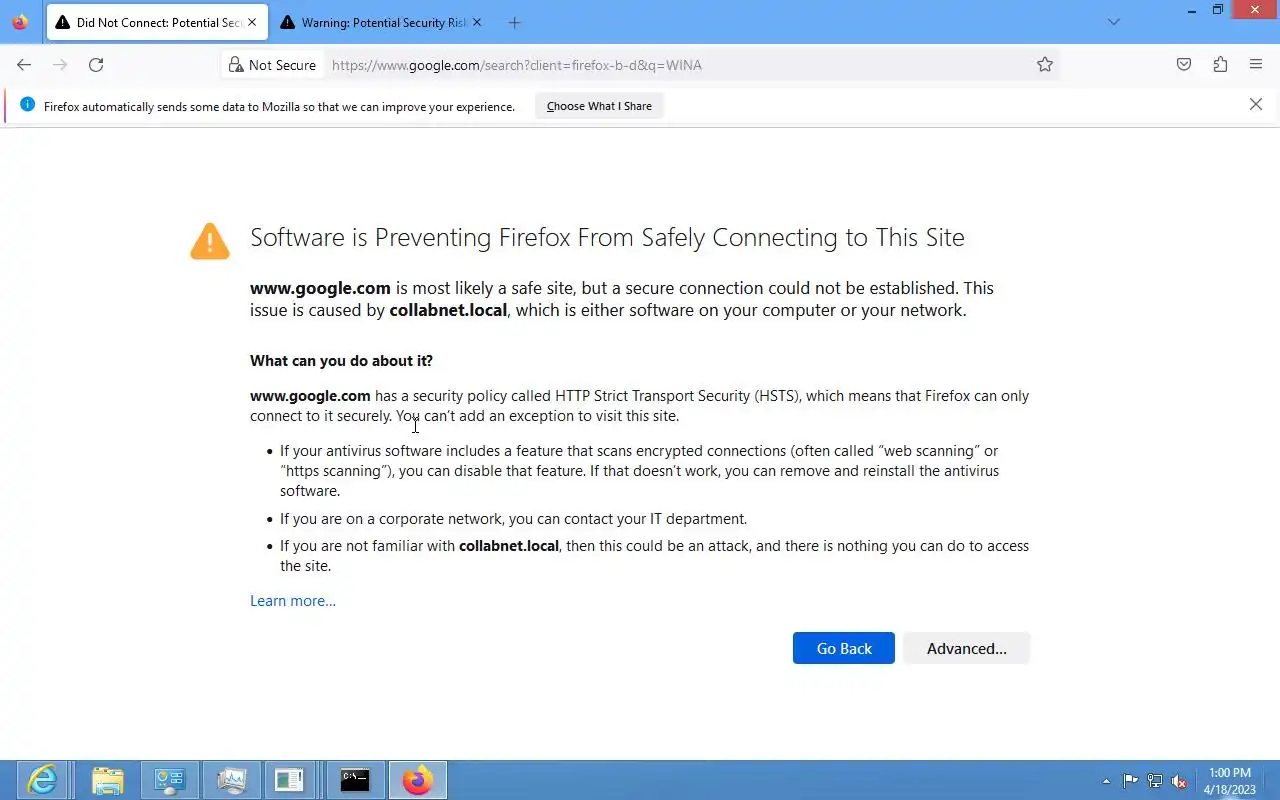Open a new tab with plus
Screen dimensions: 1280x800
[x=514, y=22]
